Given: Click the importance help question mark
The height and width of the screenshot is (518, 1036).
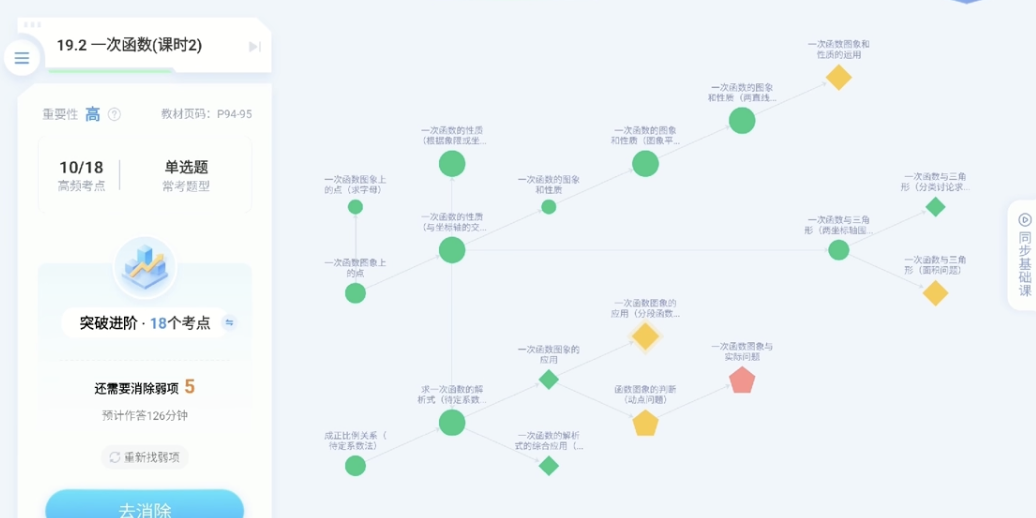Looking at the screenshot, I should click(114, 114).
